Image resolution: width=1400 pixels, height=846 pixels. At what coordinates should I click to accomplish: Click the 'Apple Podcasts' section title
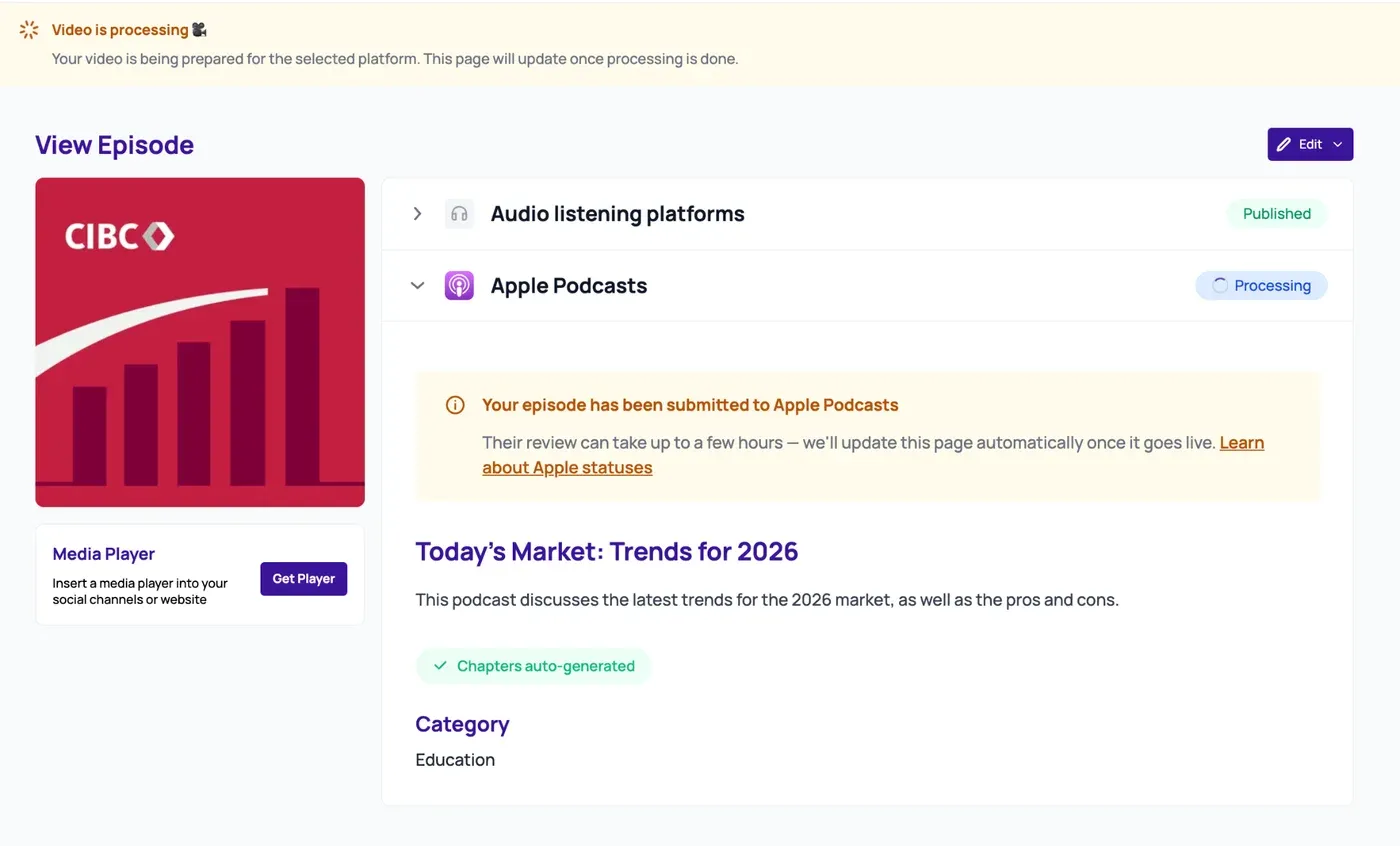tap(569, 286)
